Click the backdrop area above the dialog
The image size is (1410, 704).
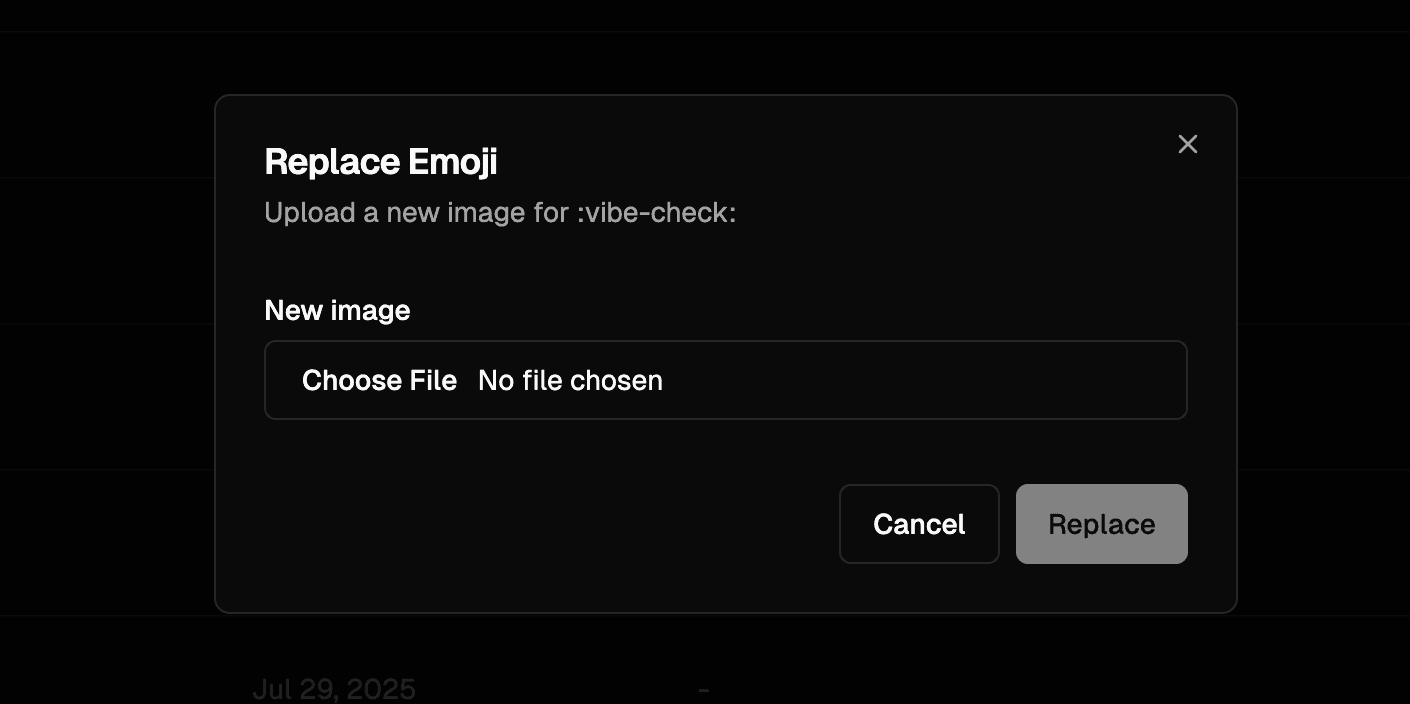tap(700, 50)
